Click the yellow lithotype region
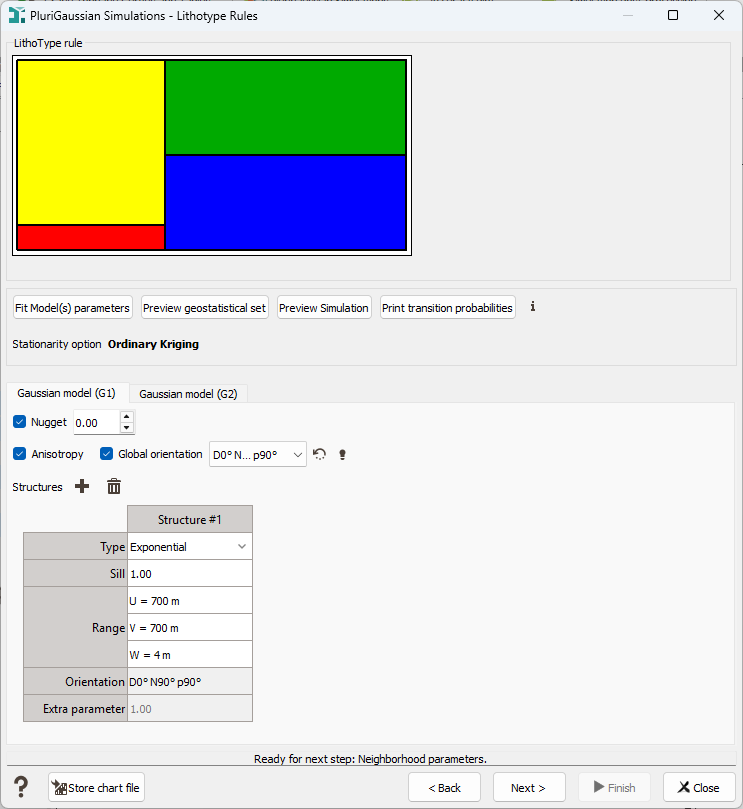The image size is (743, 809). [x=90, y=140]
